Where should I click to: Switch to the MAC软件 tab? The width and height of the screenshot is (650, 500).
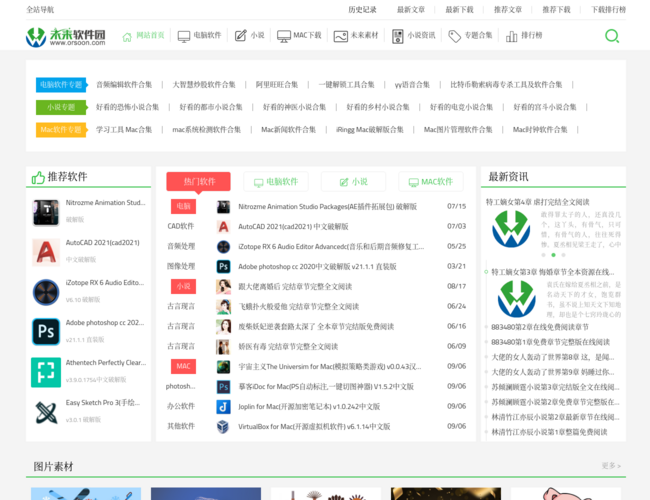(x=431, y=182)
